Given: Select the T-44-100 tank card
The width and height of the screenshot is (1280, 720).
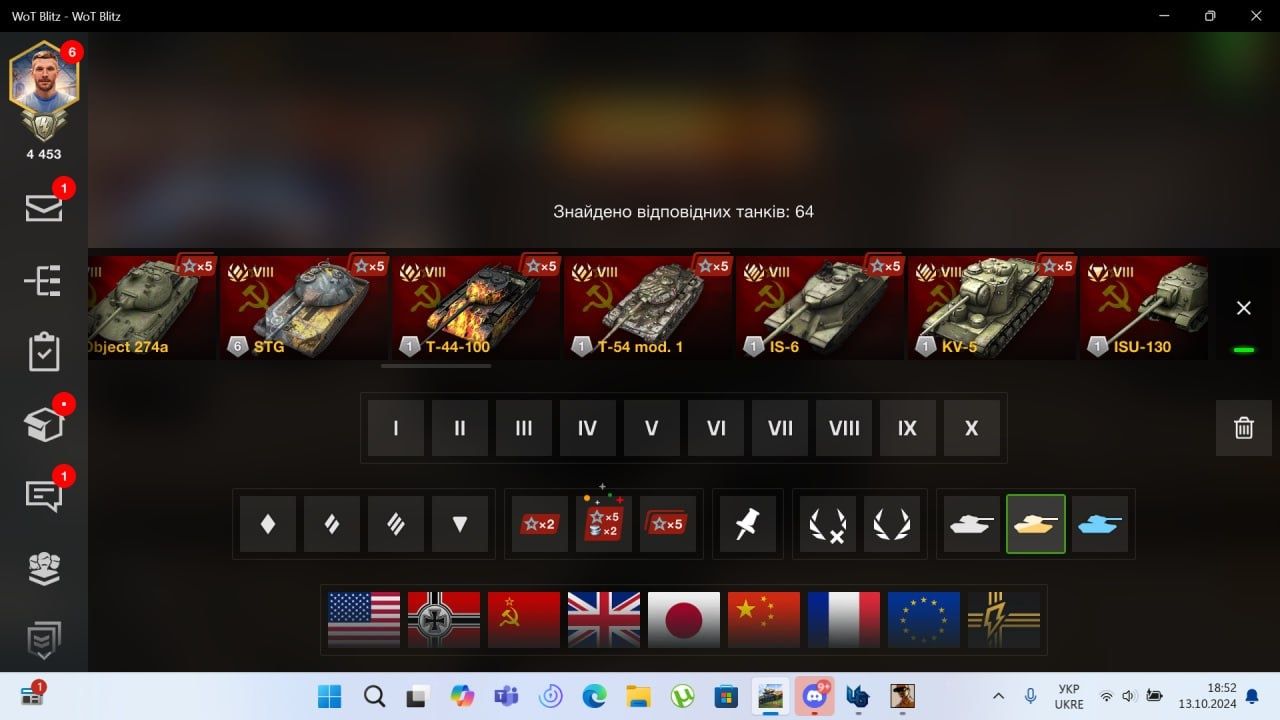Looking at the screenshot, I should (476, 308).
